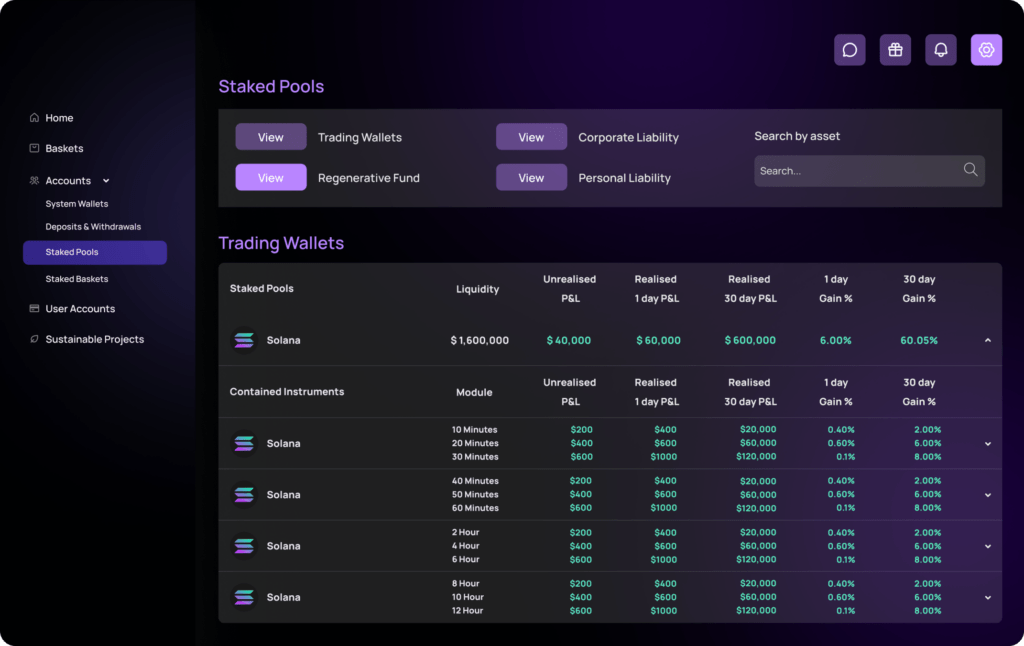
Task: Open the chat messages icon
Action: pyautogui.click(x=850, y=50)
